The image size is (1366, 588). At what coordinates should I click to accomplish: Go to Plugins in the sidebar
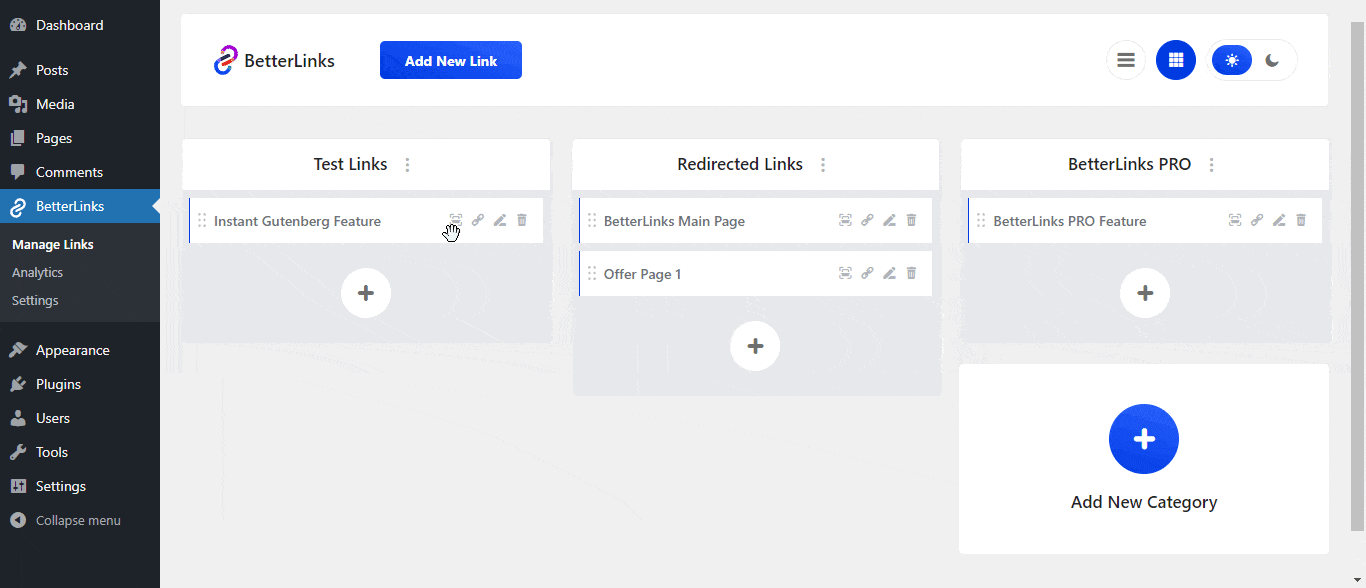[58, 384]
